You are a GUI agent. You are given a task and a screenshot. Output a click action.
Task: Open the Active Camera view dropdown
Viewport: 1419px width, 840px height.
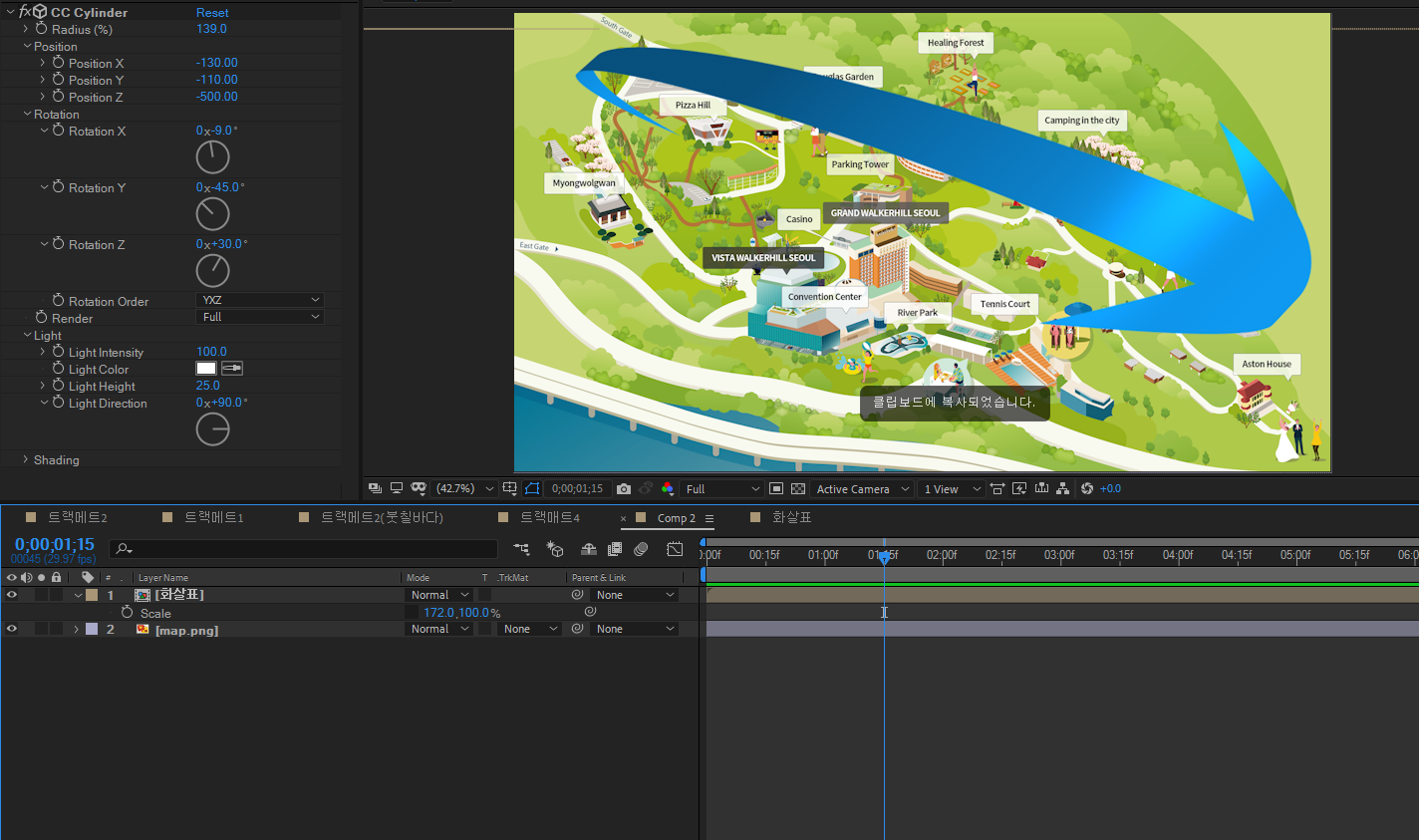click(863, 488)
